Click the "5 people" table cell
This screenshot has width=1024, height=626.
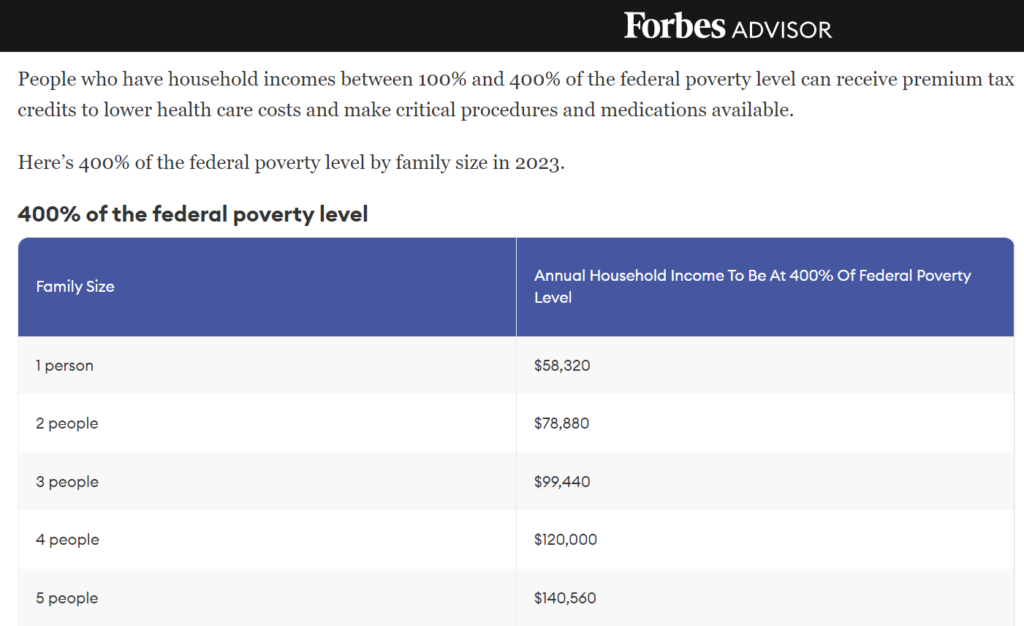[x=67, y=598]
